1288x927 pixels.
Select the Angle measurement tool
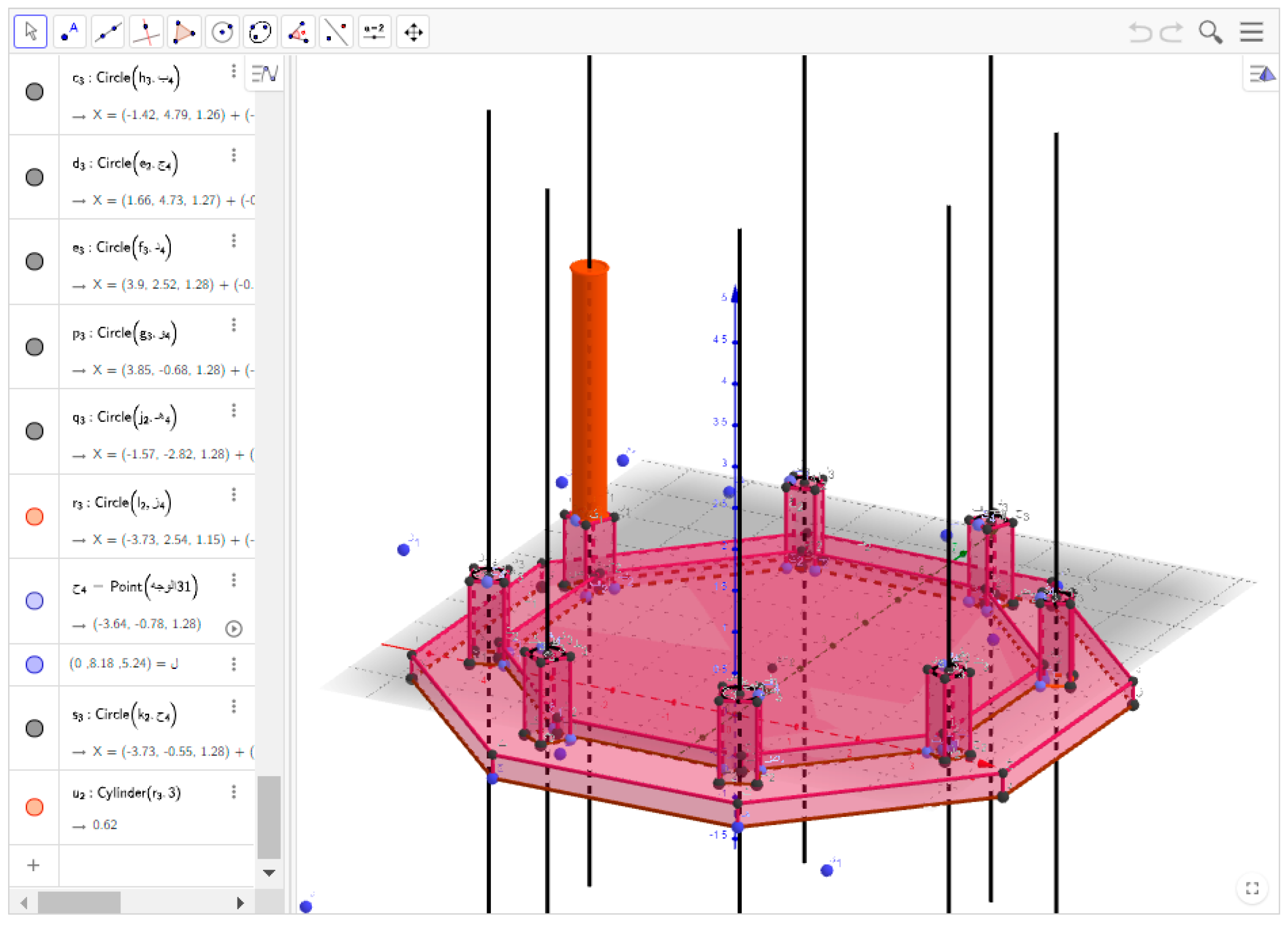298,32
